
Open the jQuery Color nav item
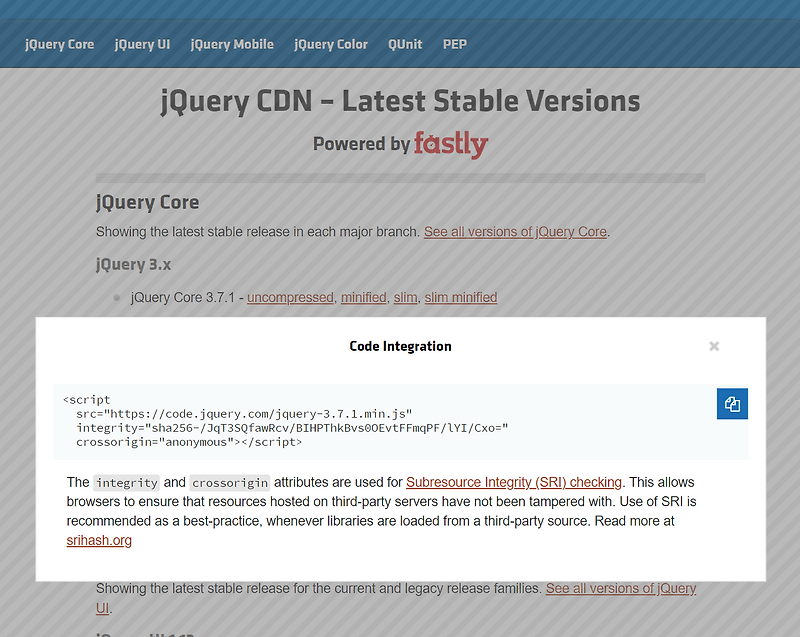[x=331, y=44]
